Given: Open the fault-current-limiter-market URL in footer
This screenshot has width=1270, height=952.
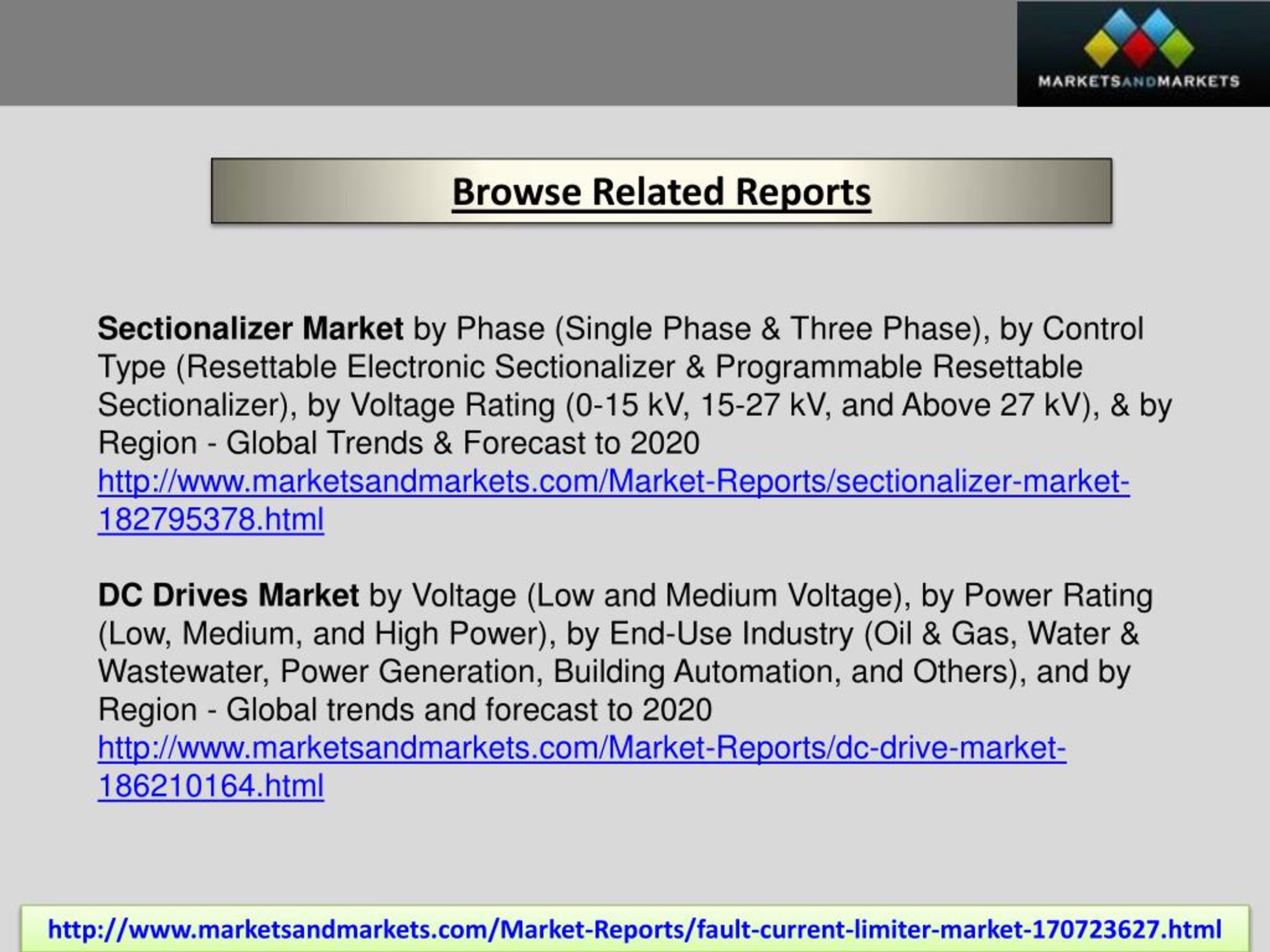Looking at the screenshot, I should 635,929.
